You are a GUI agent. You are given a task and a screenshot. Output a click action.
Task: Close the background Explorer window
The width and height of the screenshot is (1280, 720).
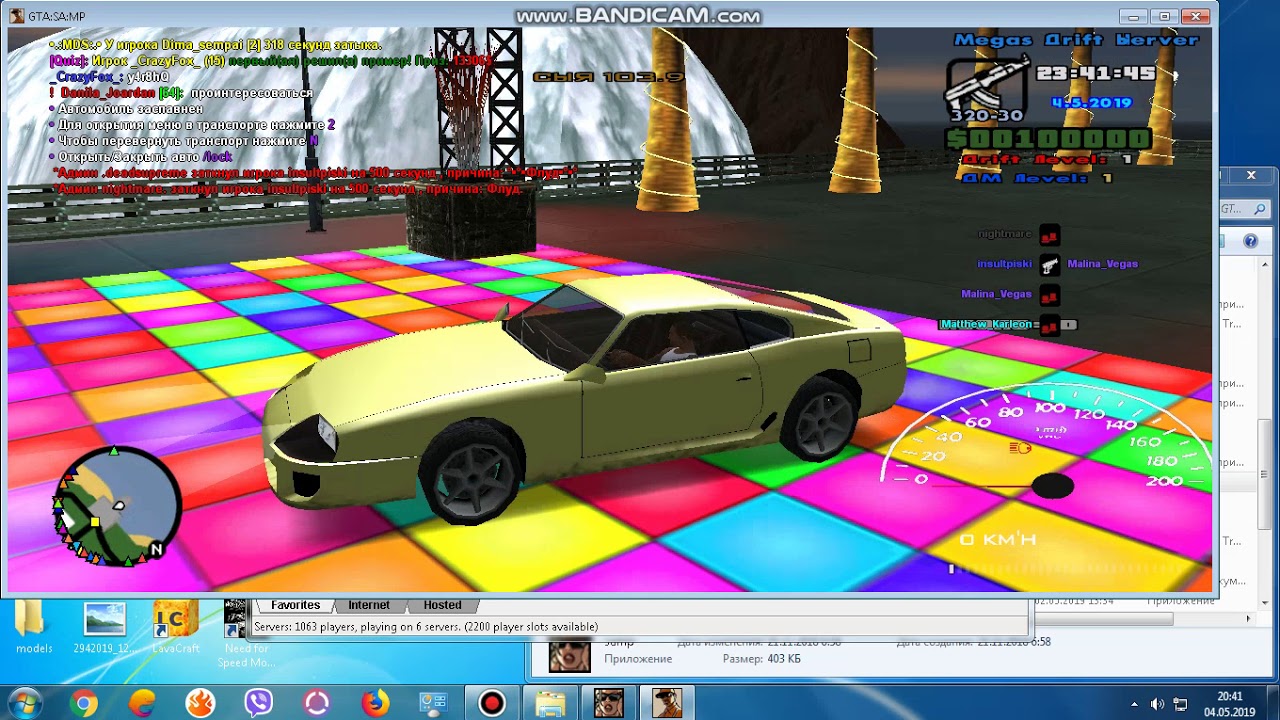coord(1250,175)
